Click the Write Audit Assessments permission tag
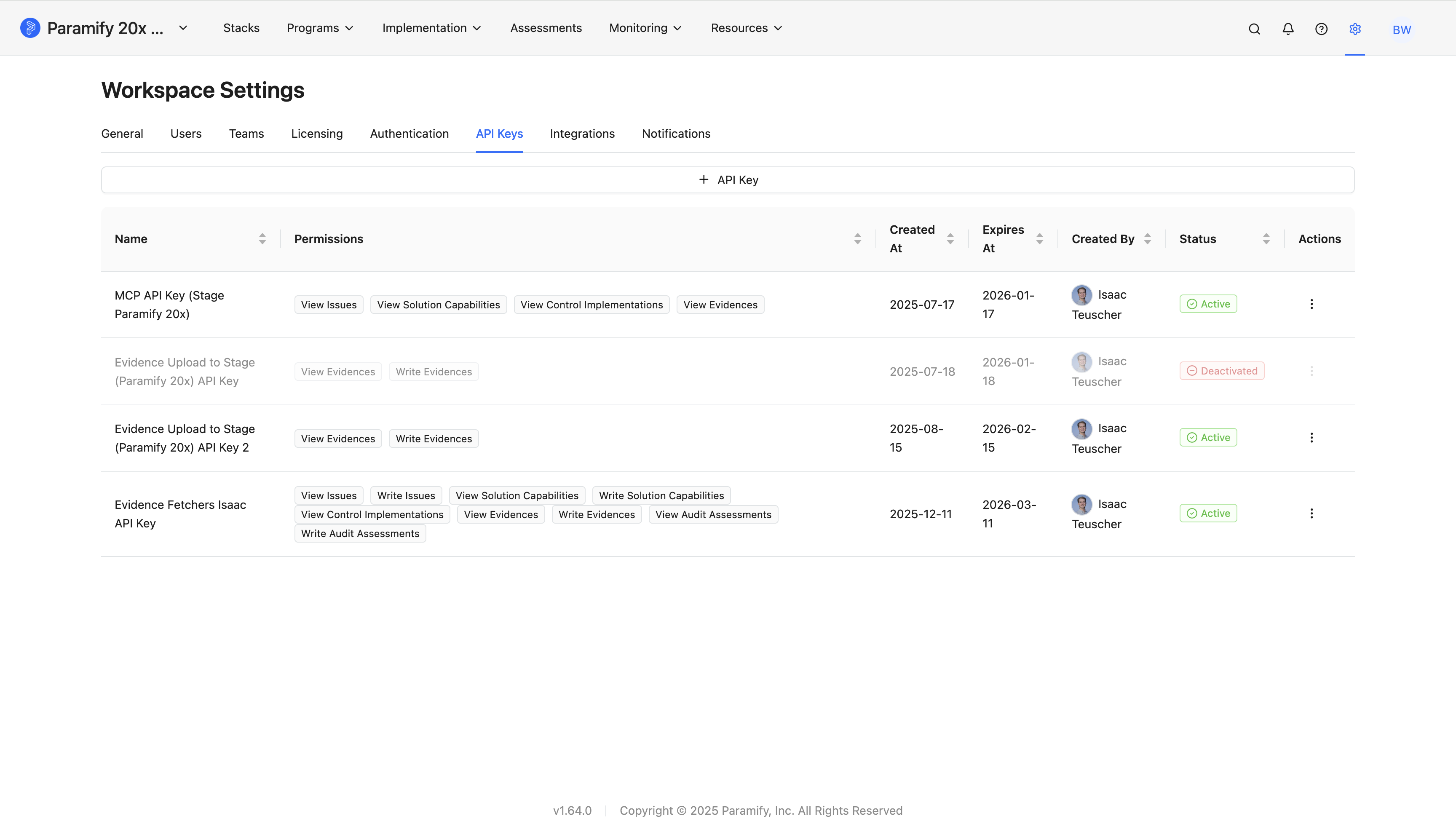1456x840 pixels. (x=360, y=534)
